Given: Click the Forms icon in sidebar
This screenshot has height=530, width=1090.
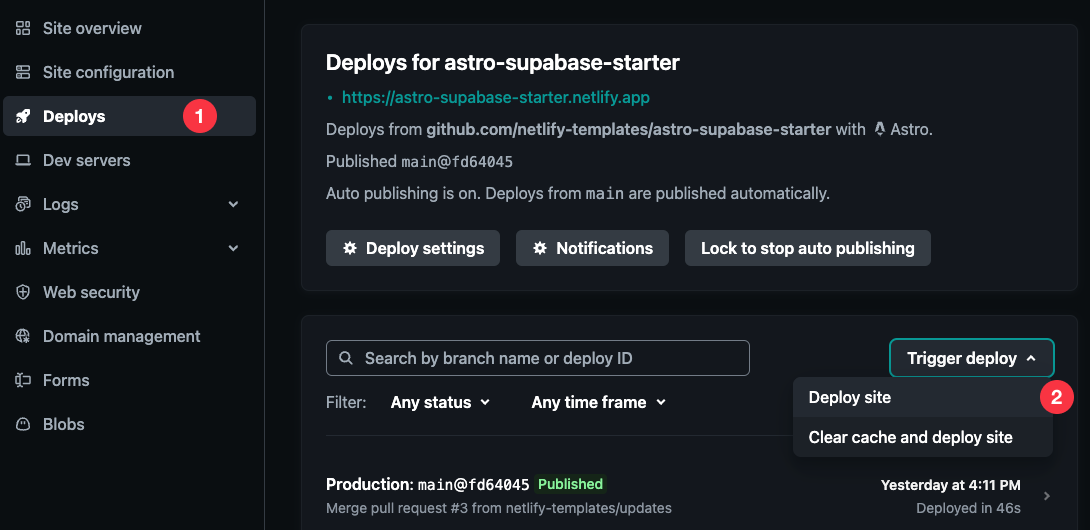Looking at the screenshot, I should 23,380.
